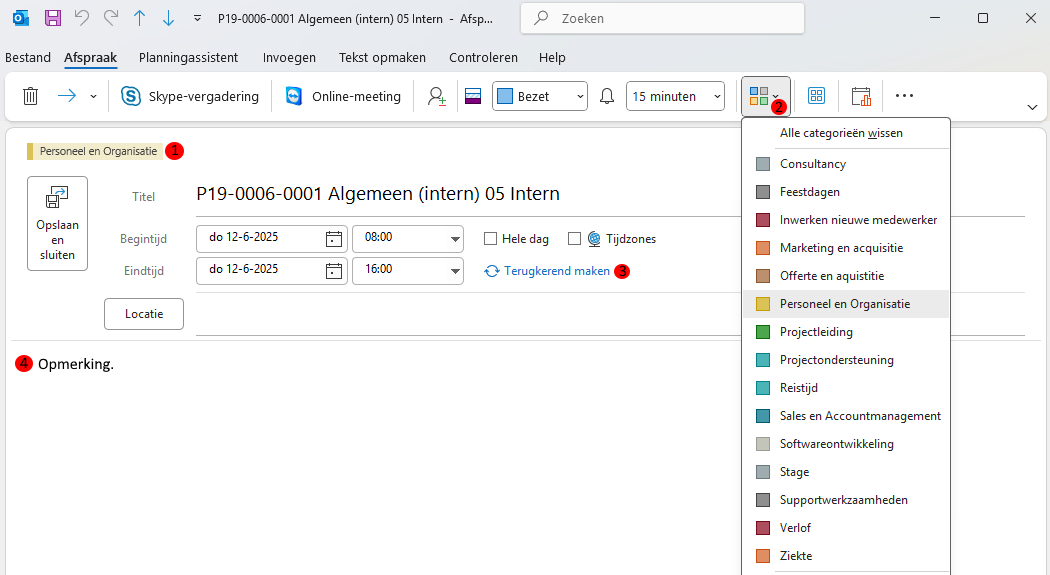Screen dimensions: 1050x575
Task: Choose the Supportwerkzaamheden category
Action: point(846,501)
